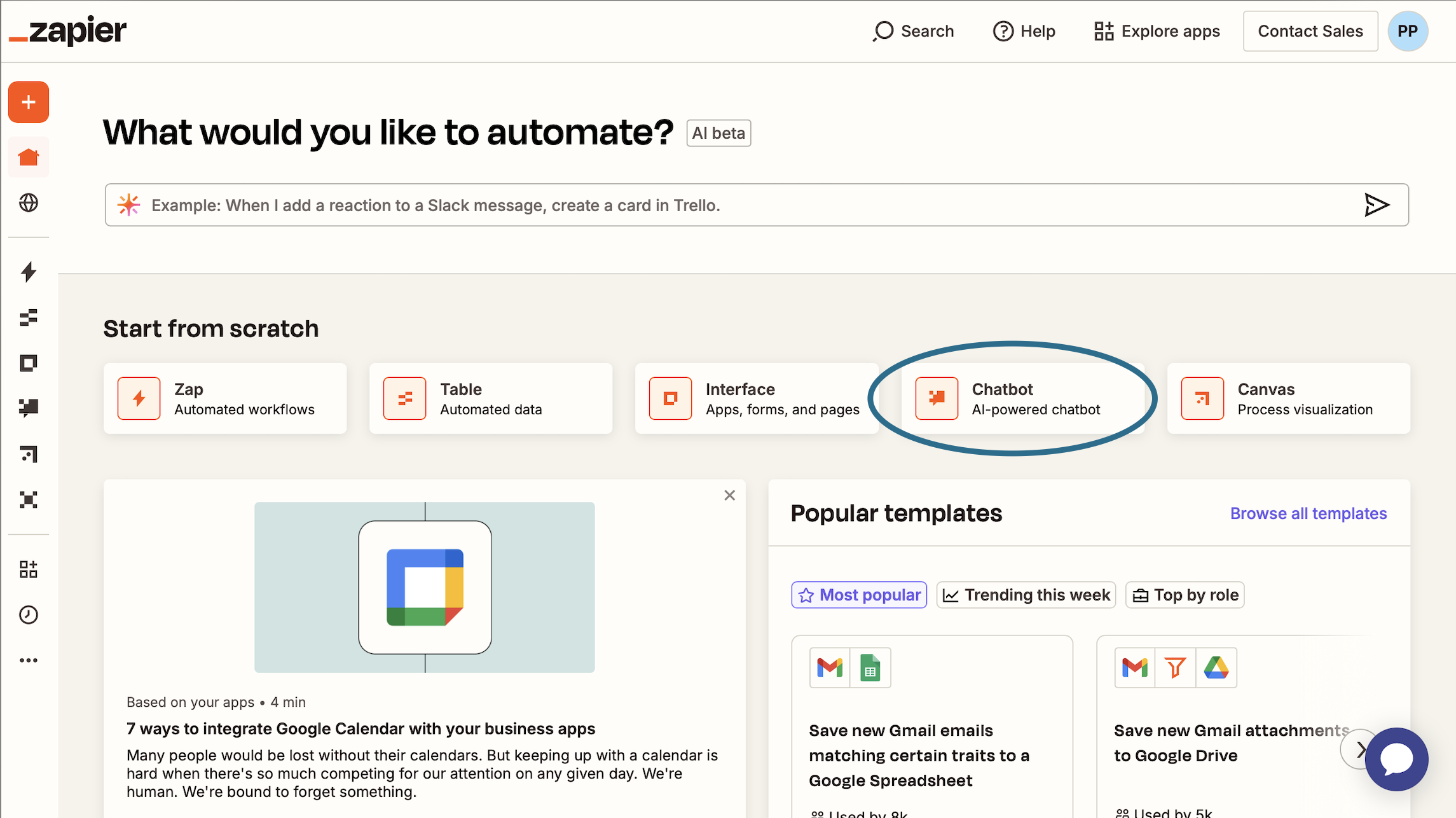Open Interfaces square icon in sidebar

[29, 363]
